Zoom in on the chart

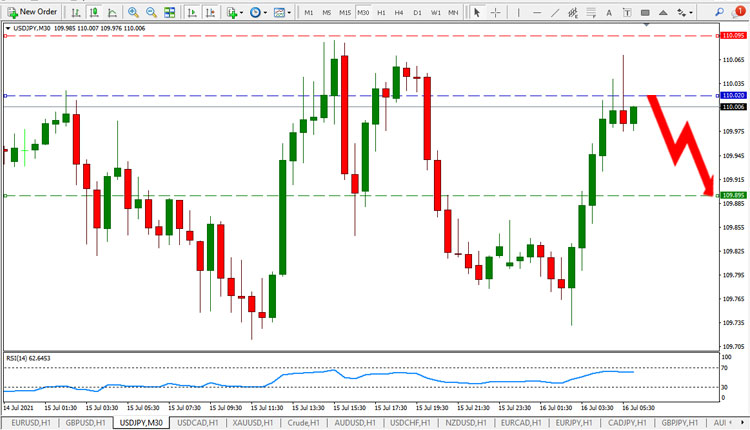tap(133, 12)
